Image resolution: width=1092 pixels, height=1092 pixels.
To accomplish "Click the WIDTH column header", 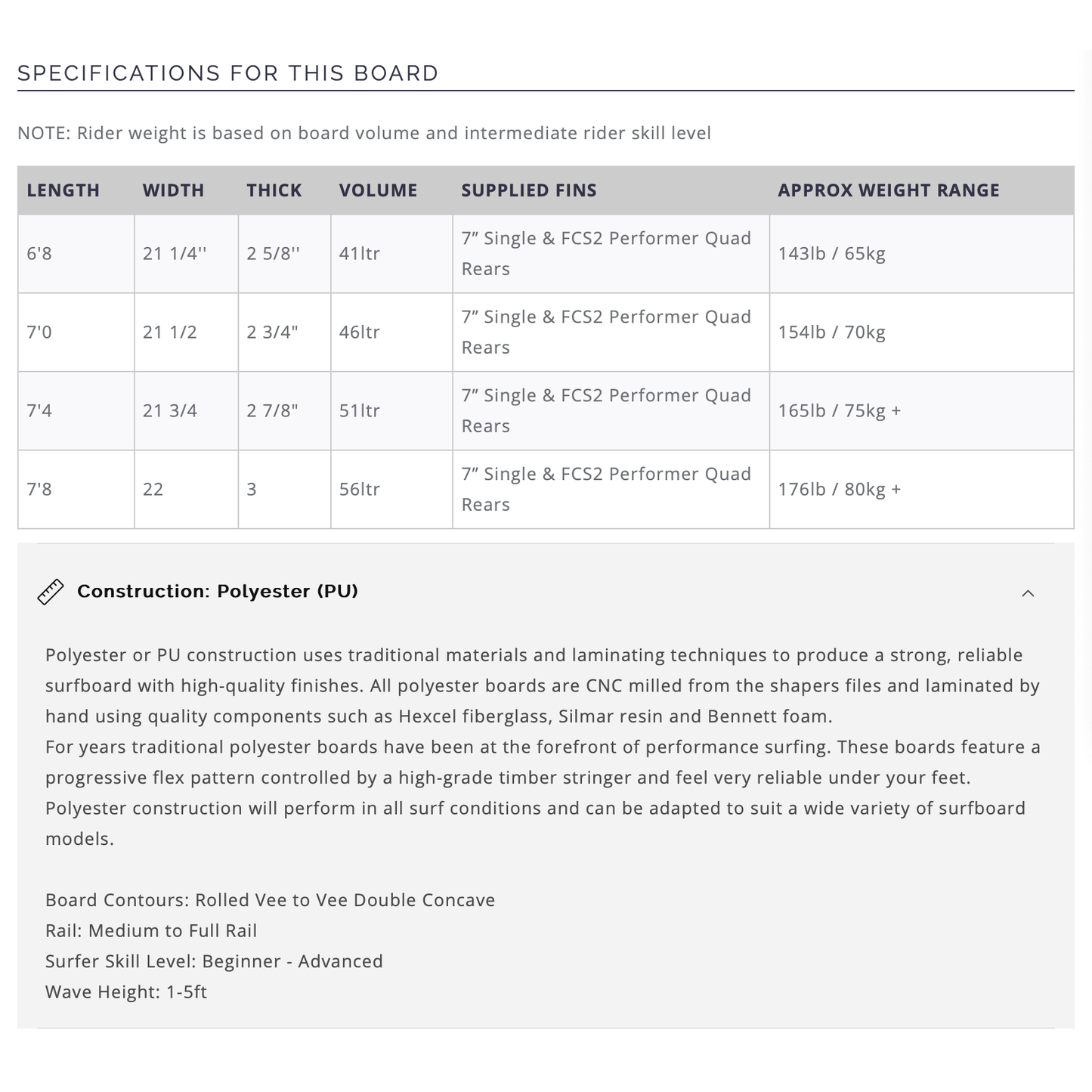I will click(174, 190).
